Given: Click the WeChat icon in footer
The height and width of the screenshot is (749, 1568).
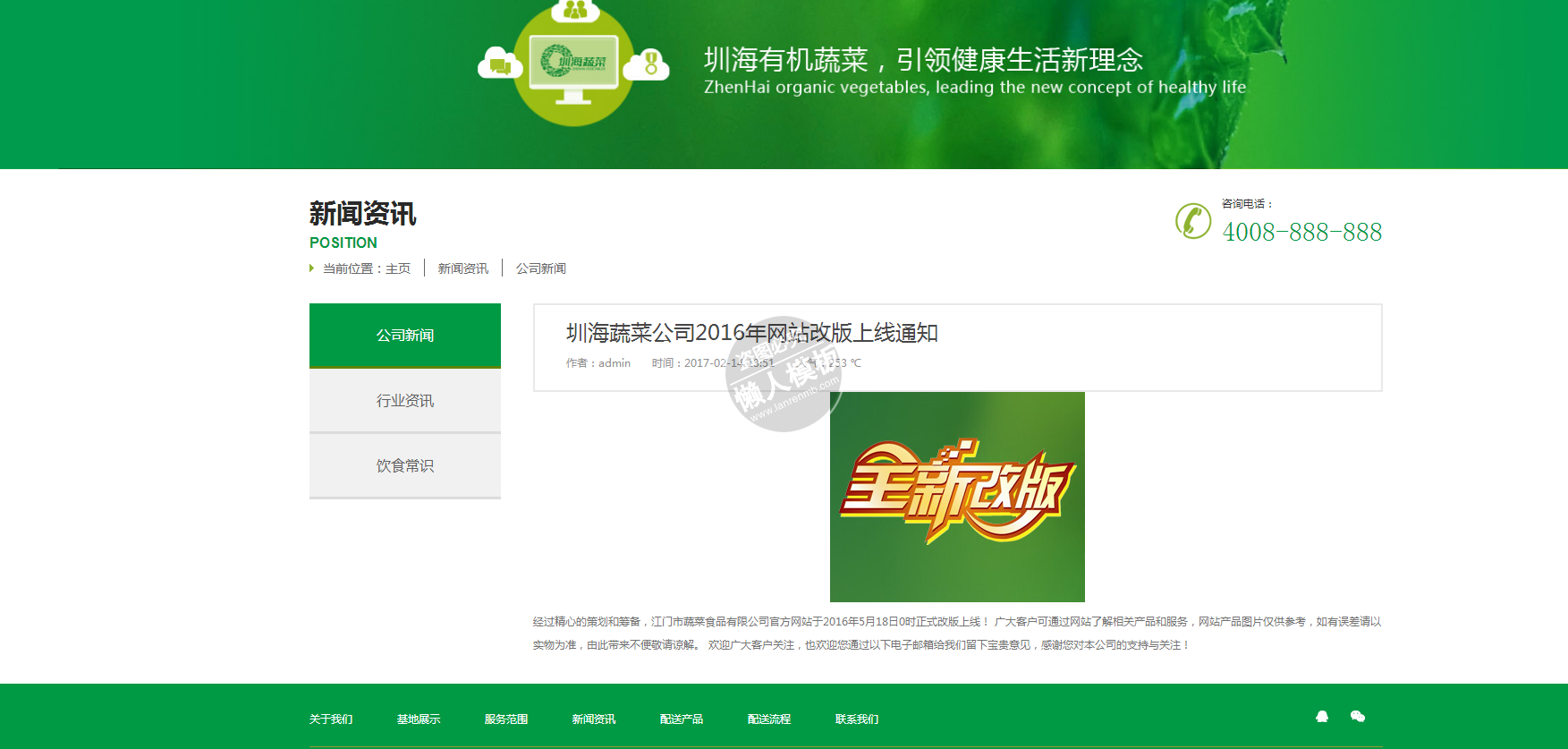Looking at the screenshot, I should click(x=1357, y=717).
